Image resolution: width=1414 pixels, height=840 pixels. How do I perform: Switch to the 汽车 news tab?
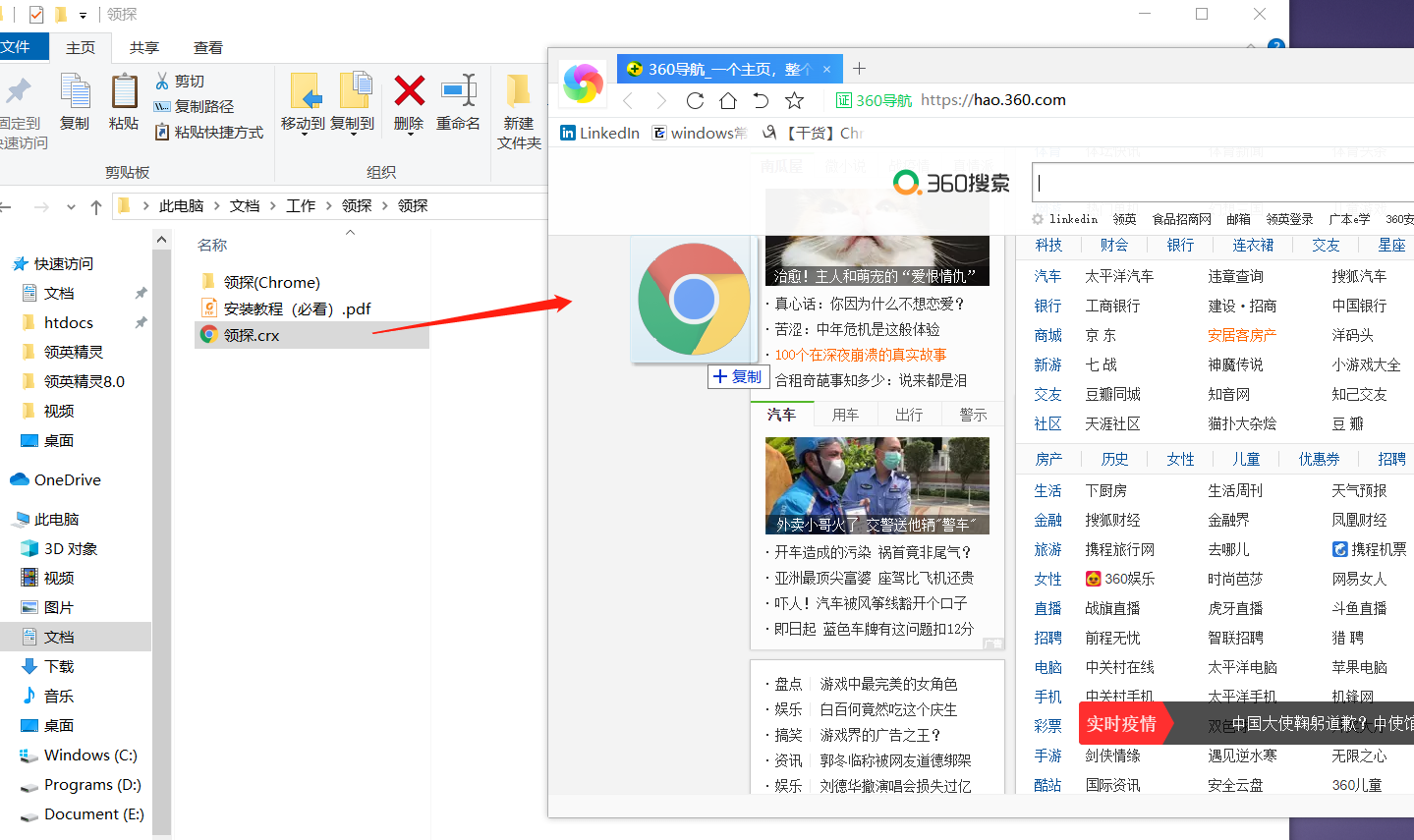pos(782,415)
